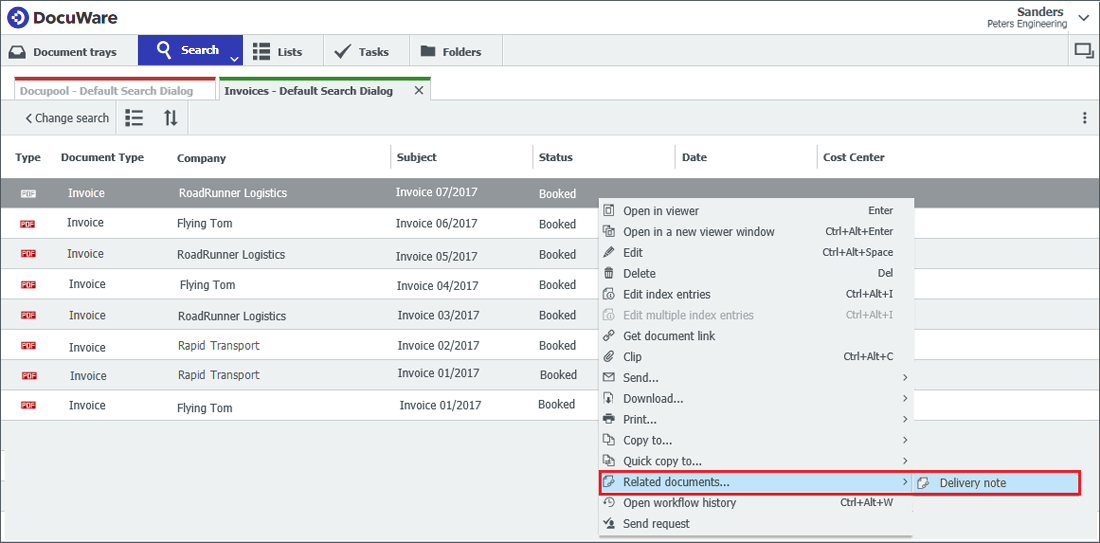Click the trash icon beside Delete
The width and height of the screenshot is (1100, 543).
click(x=609, y=273)
